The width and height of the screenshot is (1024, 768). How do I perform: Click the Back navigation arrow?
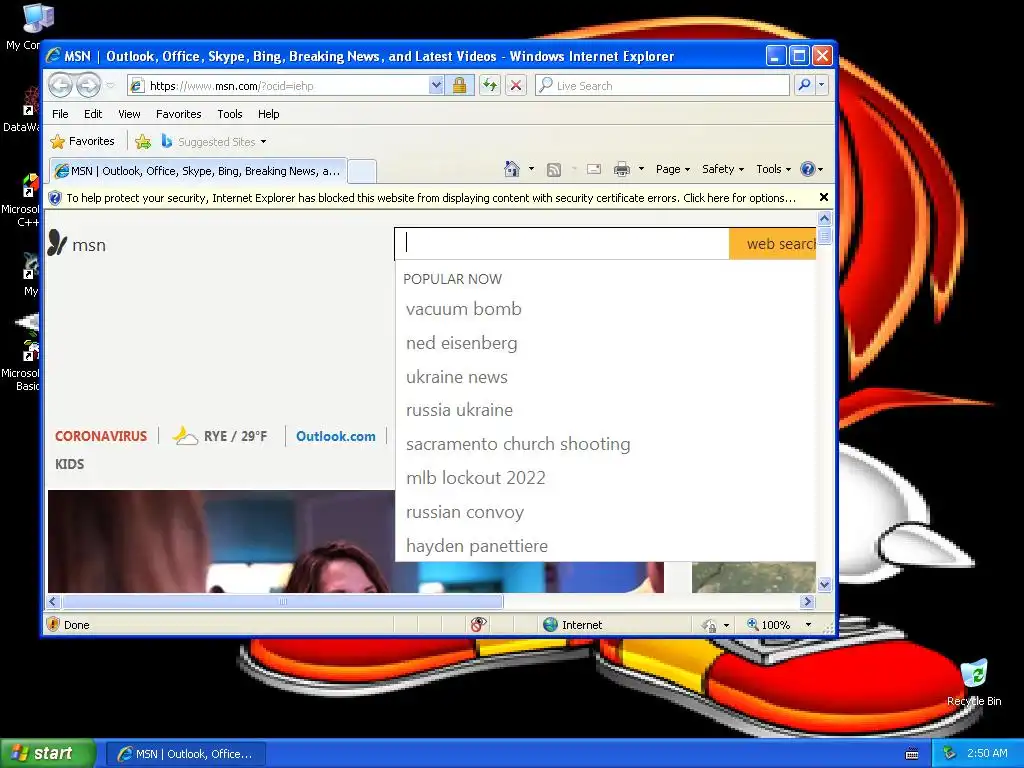click(60, 85)
